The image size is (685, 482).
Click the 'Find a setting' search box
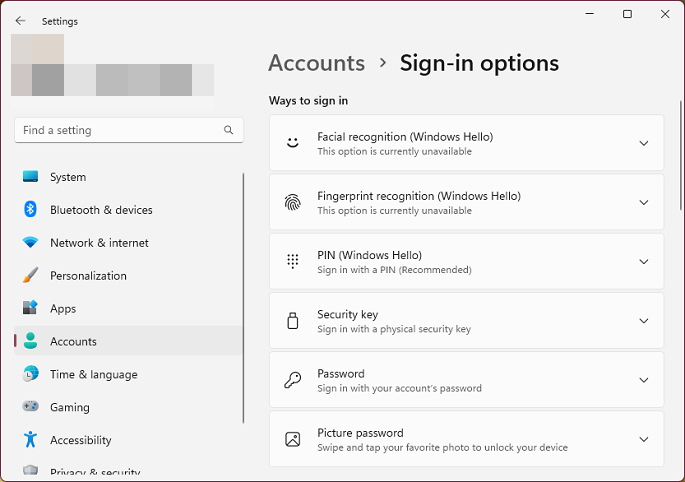tap(128, 130)
